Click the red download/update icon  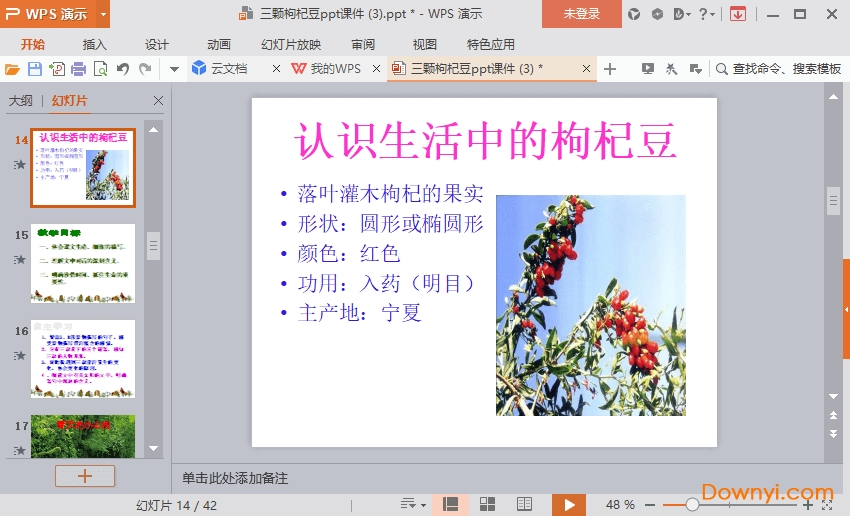[737, 14]
